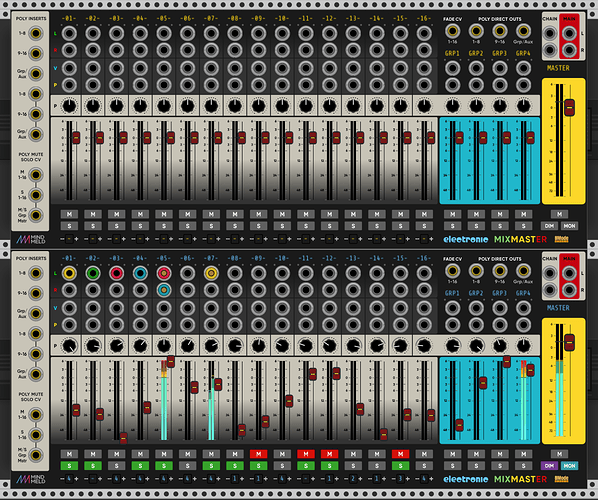Click the top mixer Main left output jack
Screen dimensions: 598x500
click(x=569, y=34)
